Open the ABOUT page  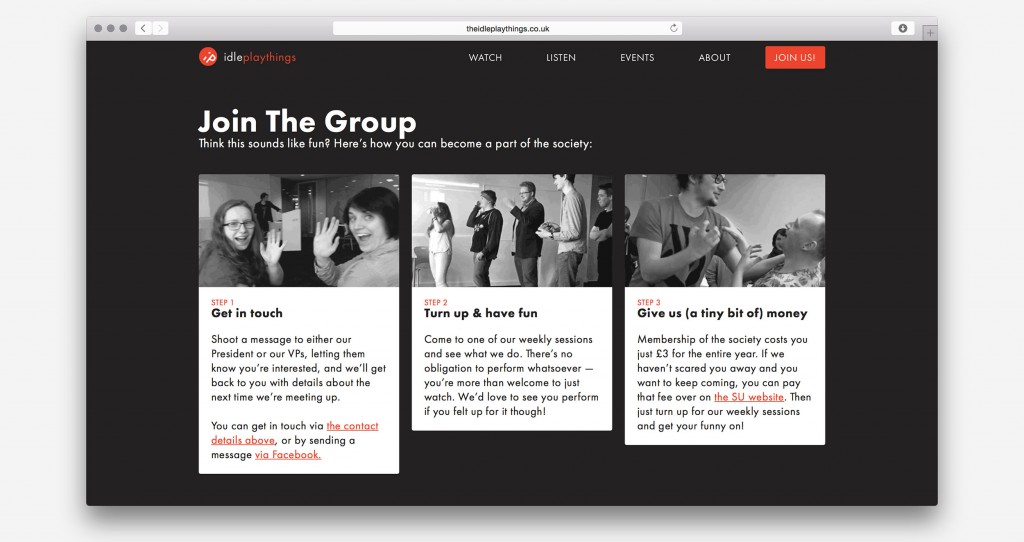pos(714,57)
